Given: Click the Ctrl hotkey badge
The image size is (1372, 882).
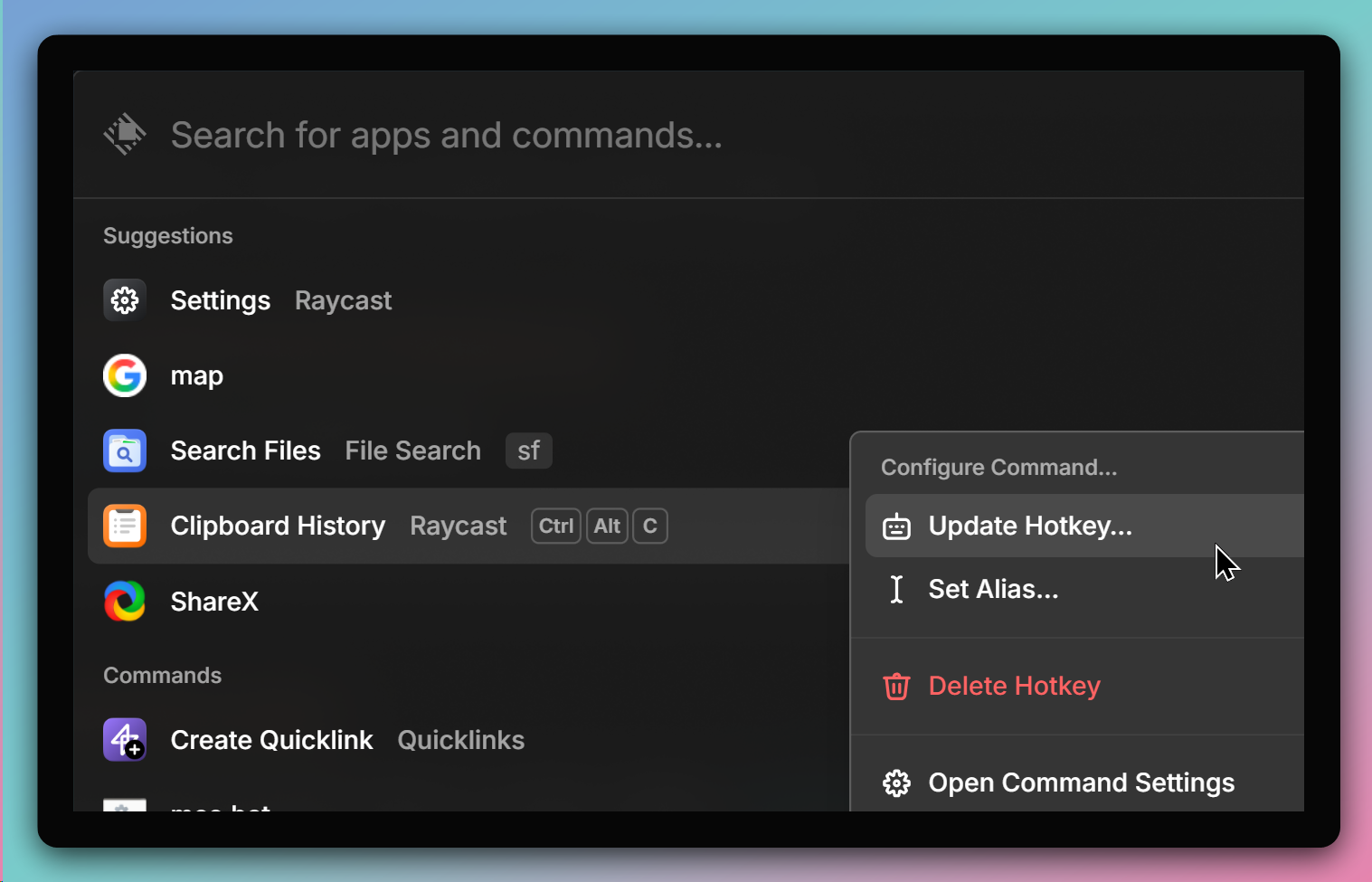Looking at the screenshot, I should coord(556,526).
